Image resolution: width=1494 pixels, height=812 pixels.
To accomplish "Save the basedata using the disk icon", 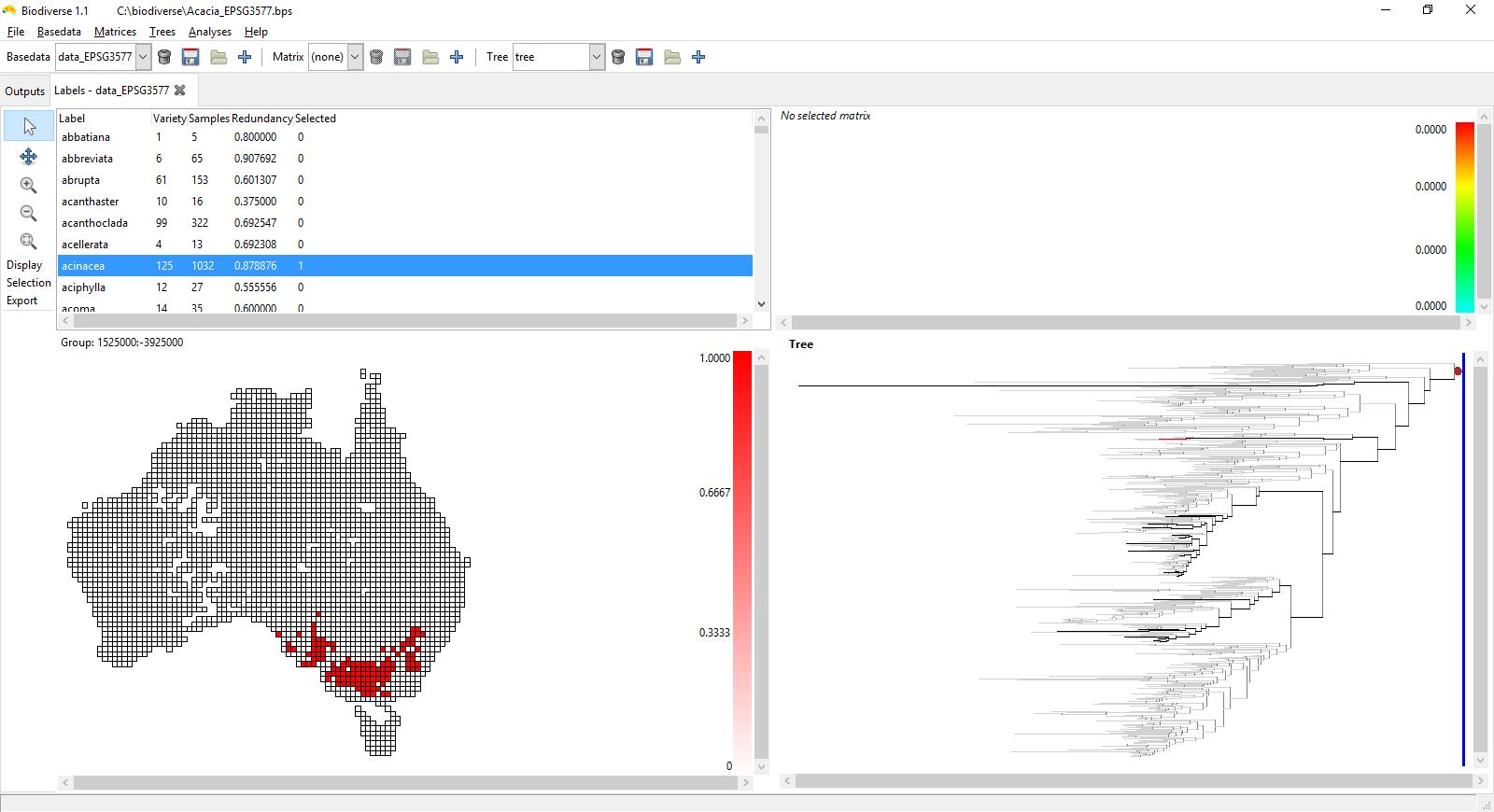I will click(190, 57).
